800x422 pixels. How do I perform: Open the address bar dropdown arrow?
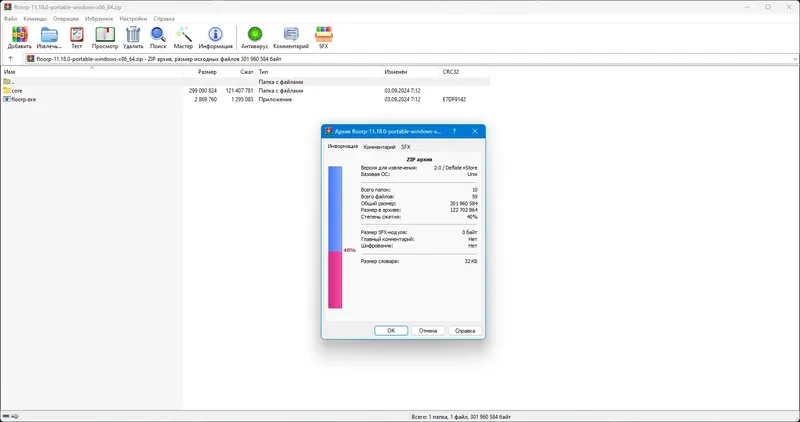coord(795,59)
